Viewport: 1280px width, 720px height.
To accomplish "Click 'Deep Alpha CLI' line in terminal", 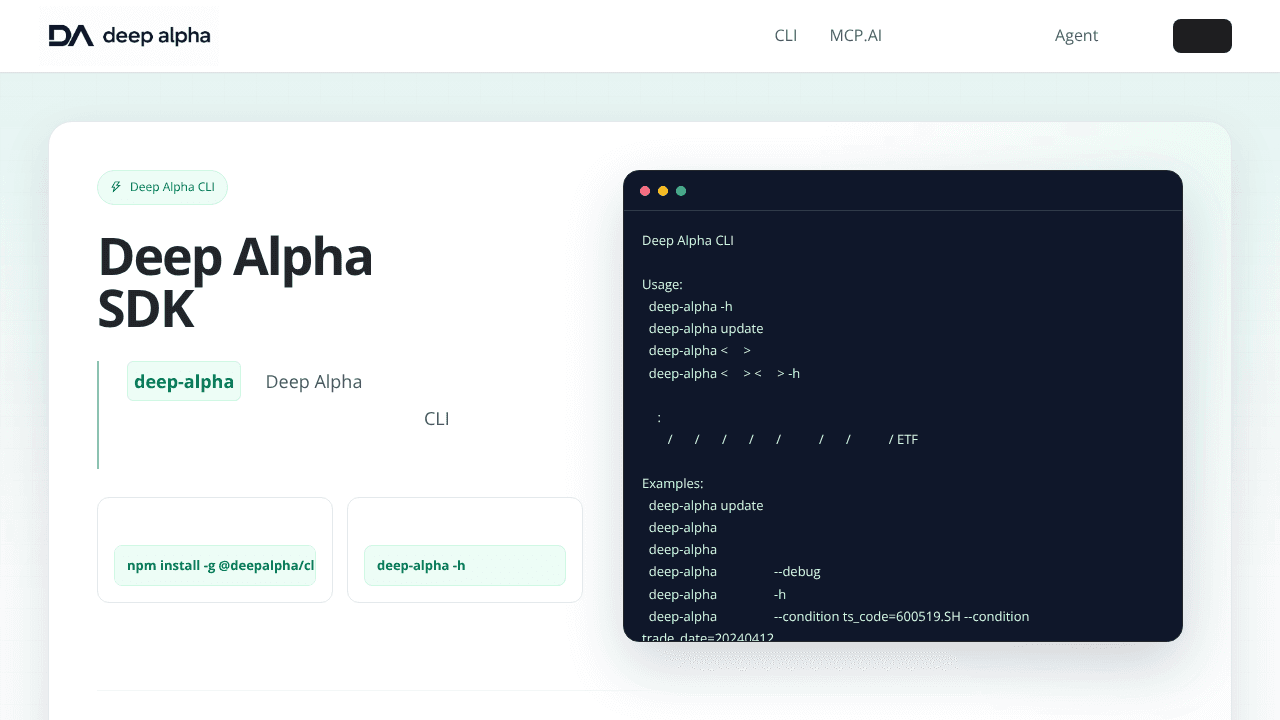I will (x=688, y=241).
